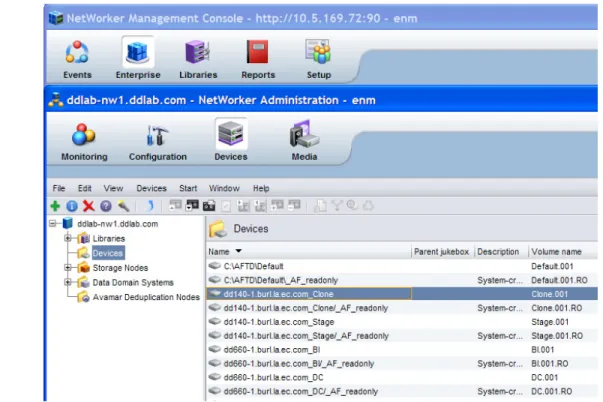Open the Enterprise section icon
Screen dimensions: 603x402
point(138,53)
